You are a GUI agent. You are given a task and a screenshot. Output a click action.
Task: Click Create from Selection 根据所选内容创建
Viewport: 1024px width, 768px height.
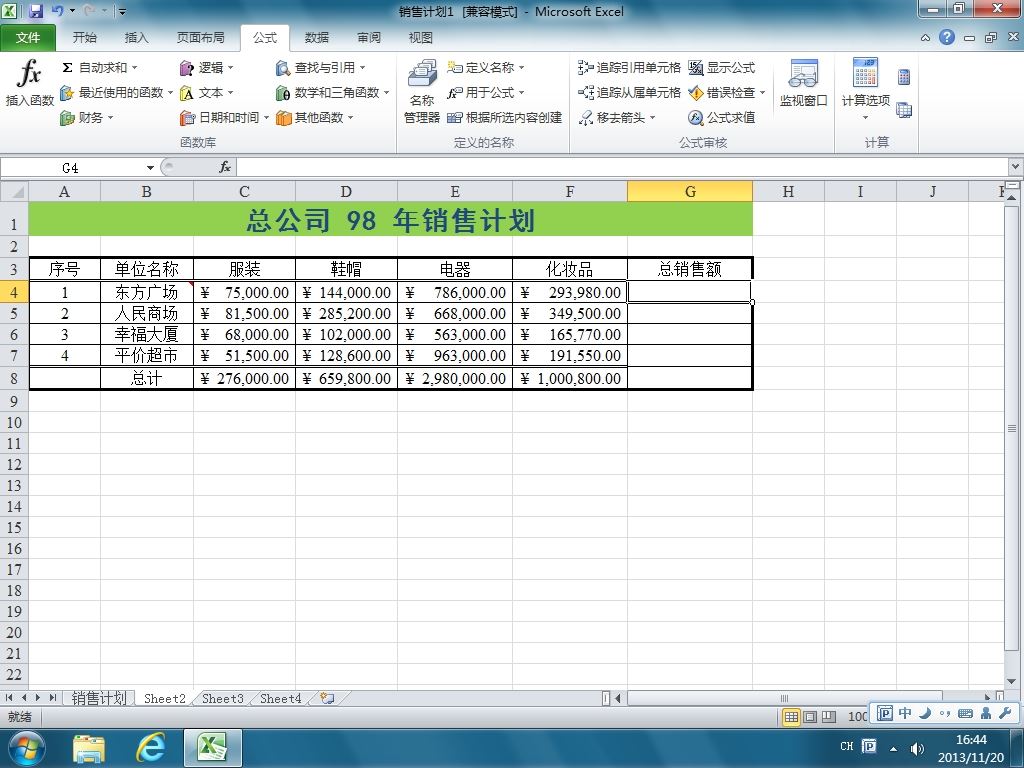click(504, 118)
